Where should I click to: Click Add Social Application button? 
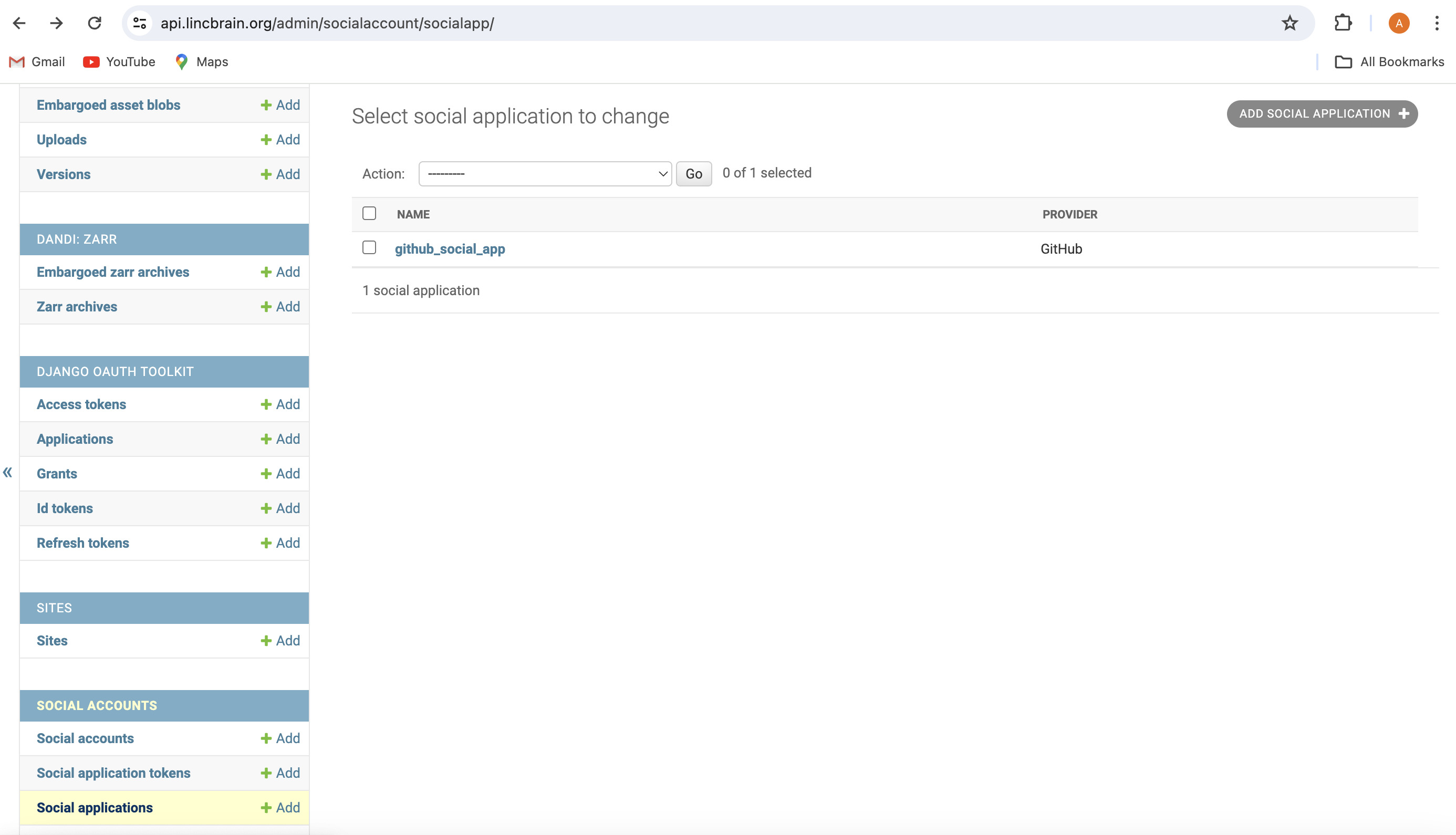[1322, 113]
